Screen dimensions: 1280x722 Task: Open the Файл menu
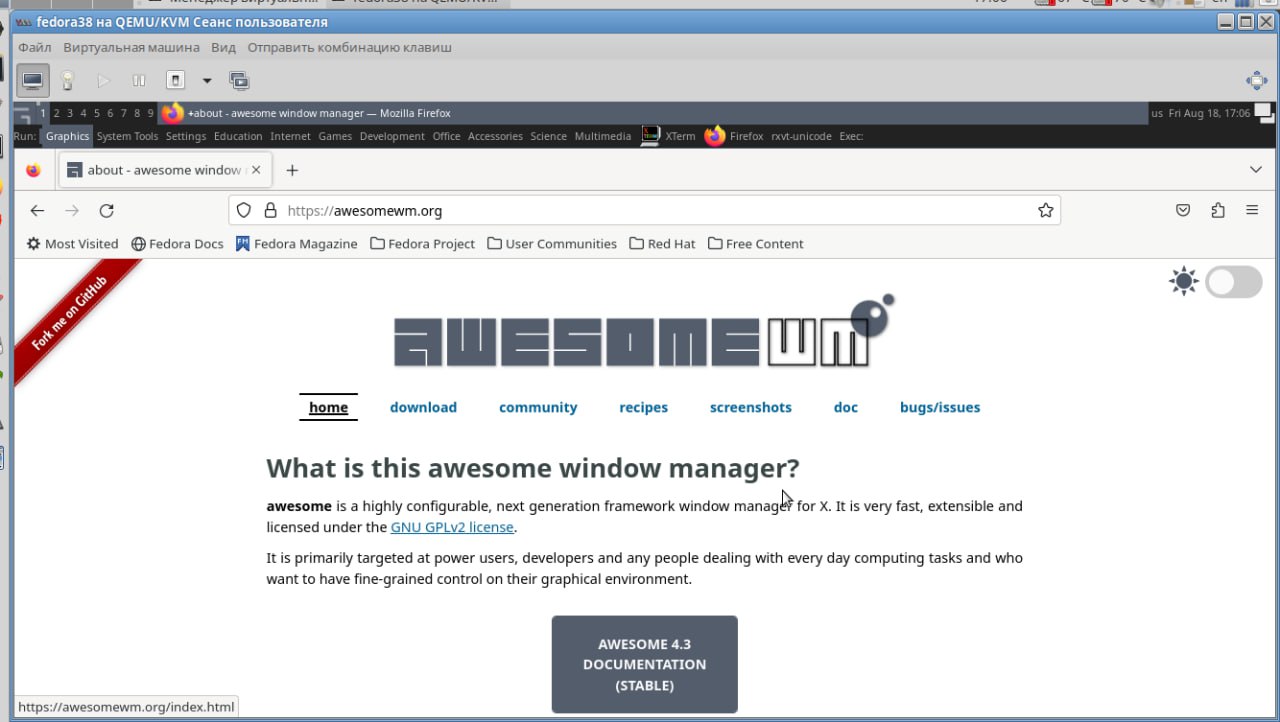click(x=35, y=47)
